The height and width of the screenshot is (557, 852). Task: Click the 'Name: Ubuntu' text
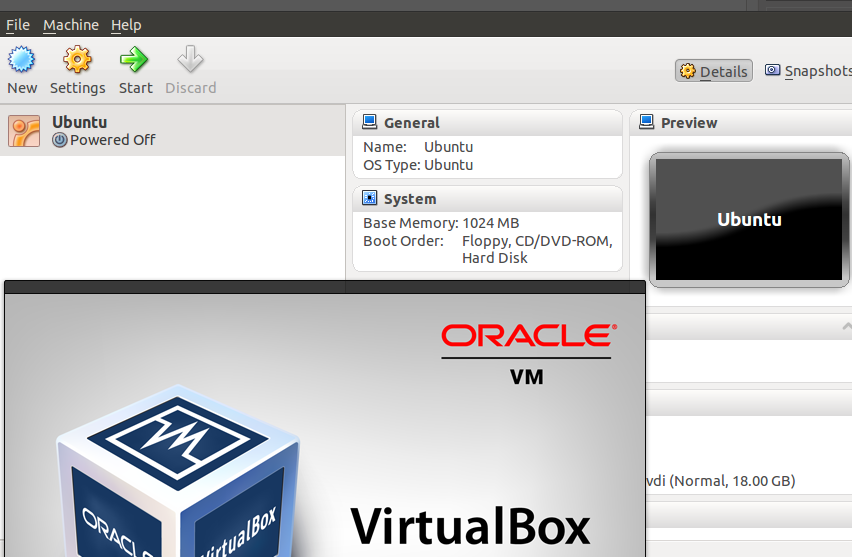pos(418,147)
